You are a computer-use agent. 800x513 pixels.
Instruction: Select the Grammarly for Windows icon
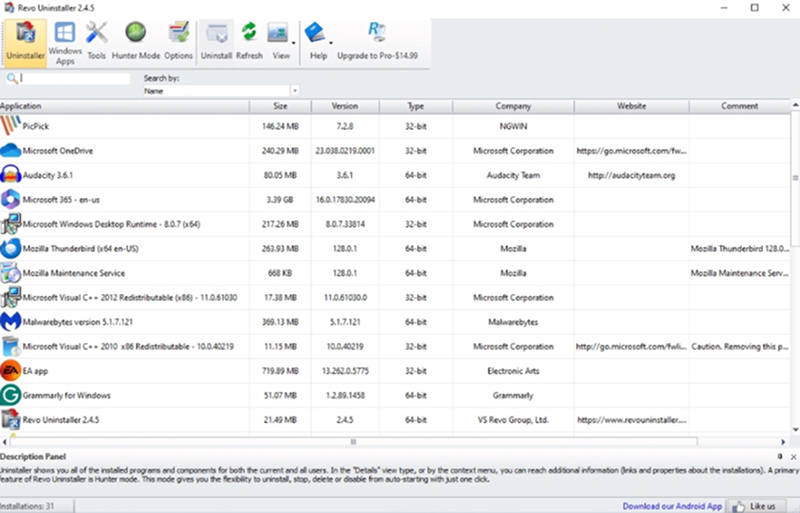coord(11,395)
